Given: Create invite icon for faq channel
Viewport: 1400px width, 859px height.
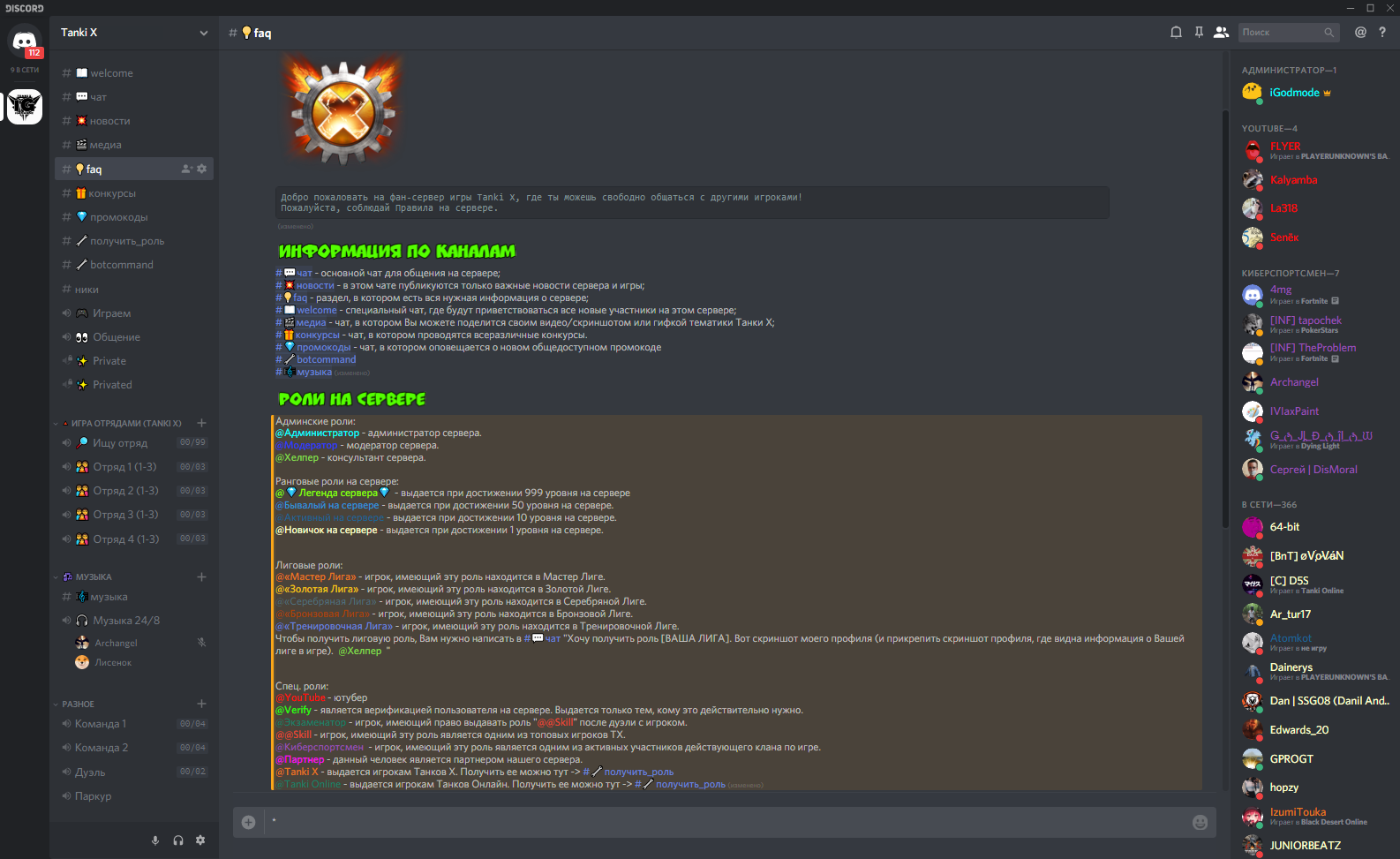Looking at the screenshot, I should pos(186,169).
